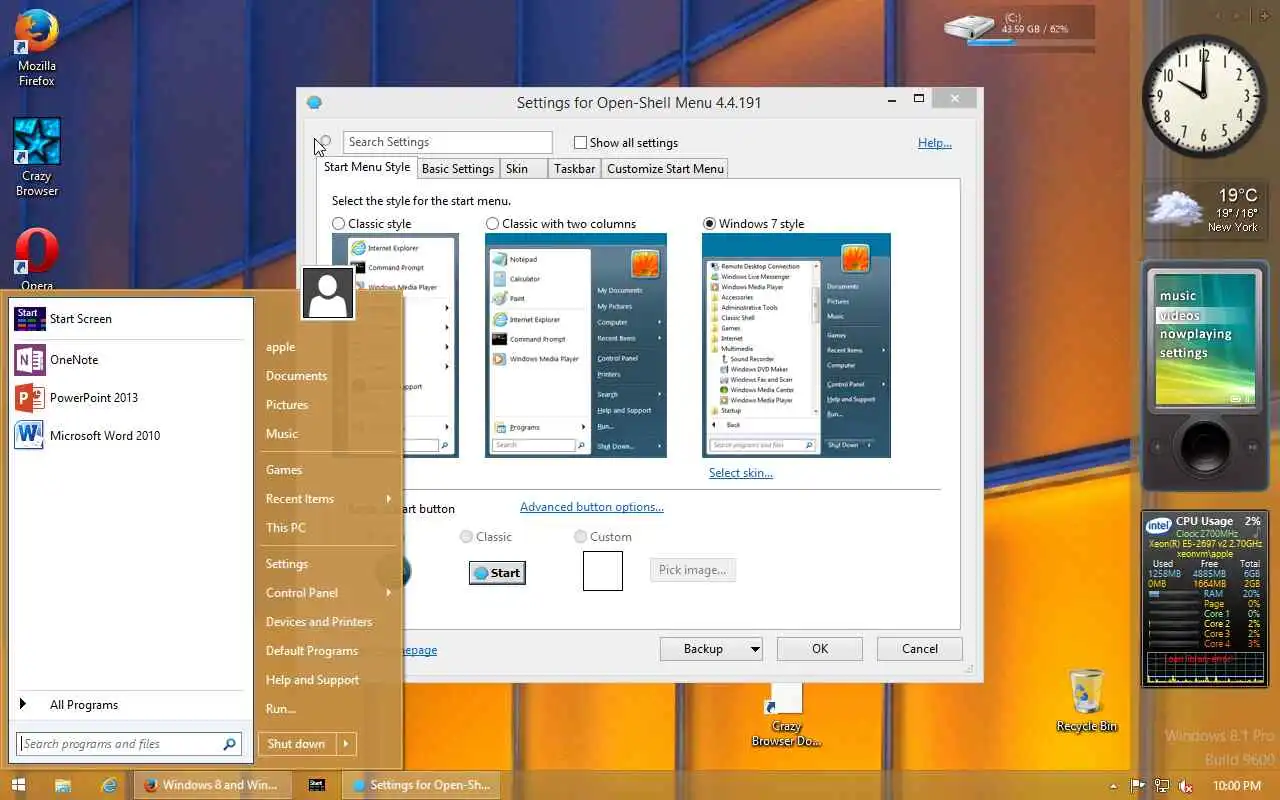The image size is (1280, 800).
Task: Click the Search Settings field
Action: (447, 142)
